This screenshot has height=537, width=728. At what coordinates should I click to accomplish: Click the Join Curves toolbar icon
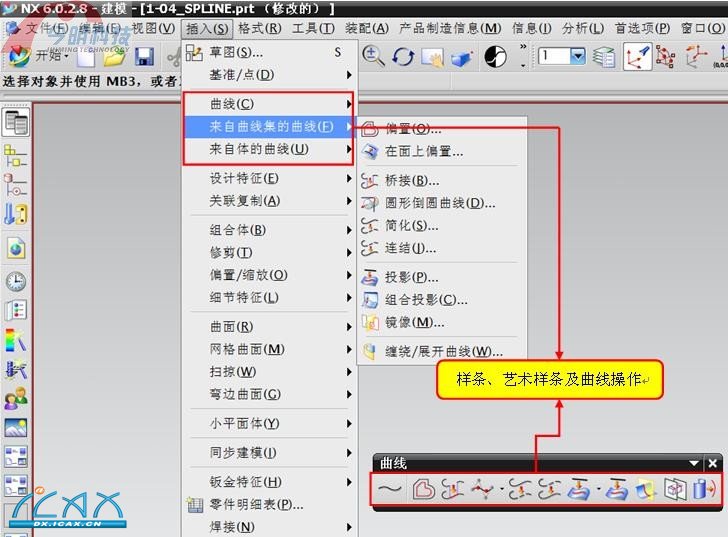(549, 489)
